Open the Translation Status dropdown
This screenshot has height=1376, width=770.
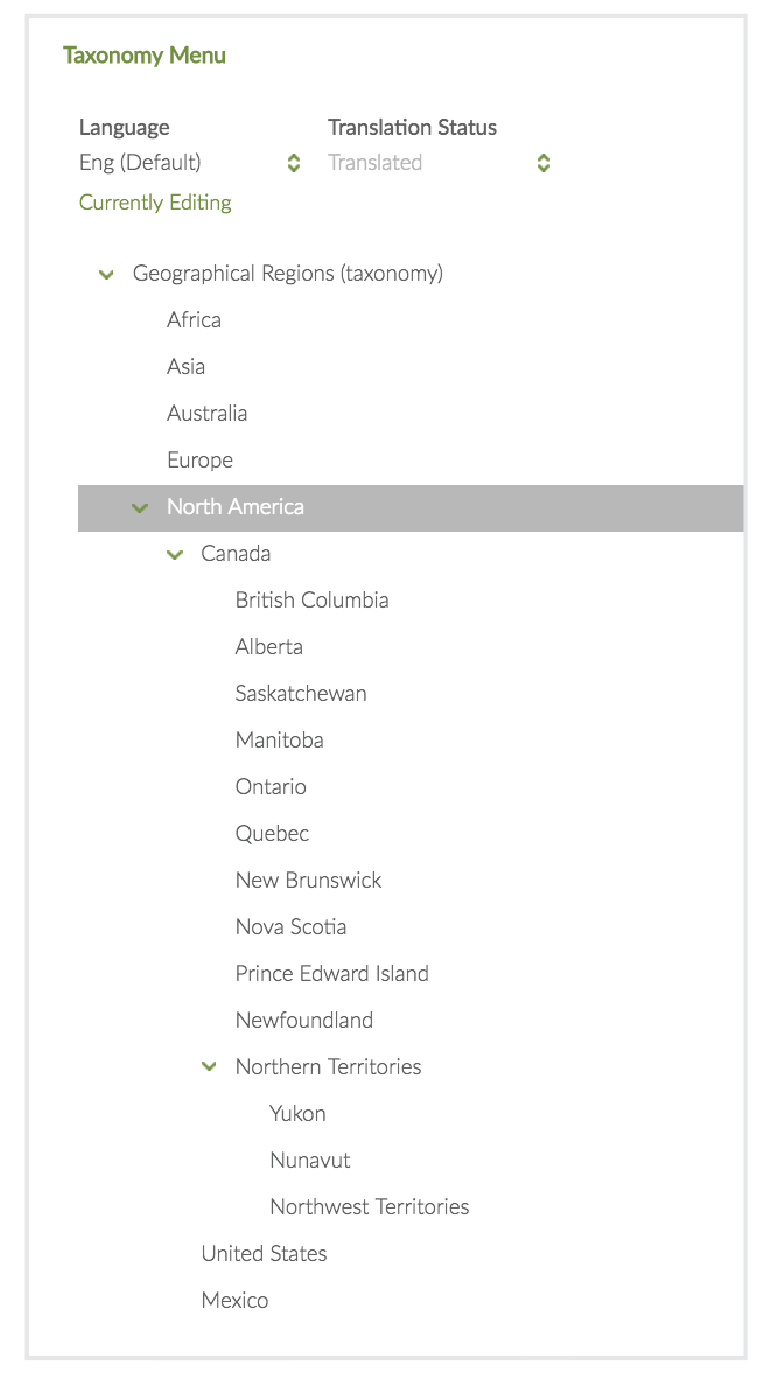click(x=439, y=163)
